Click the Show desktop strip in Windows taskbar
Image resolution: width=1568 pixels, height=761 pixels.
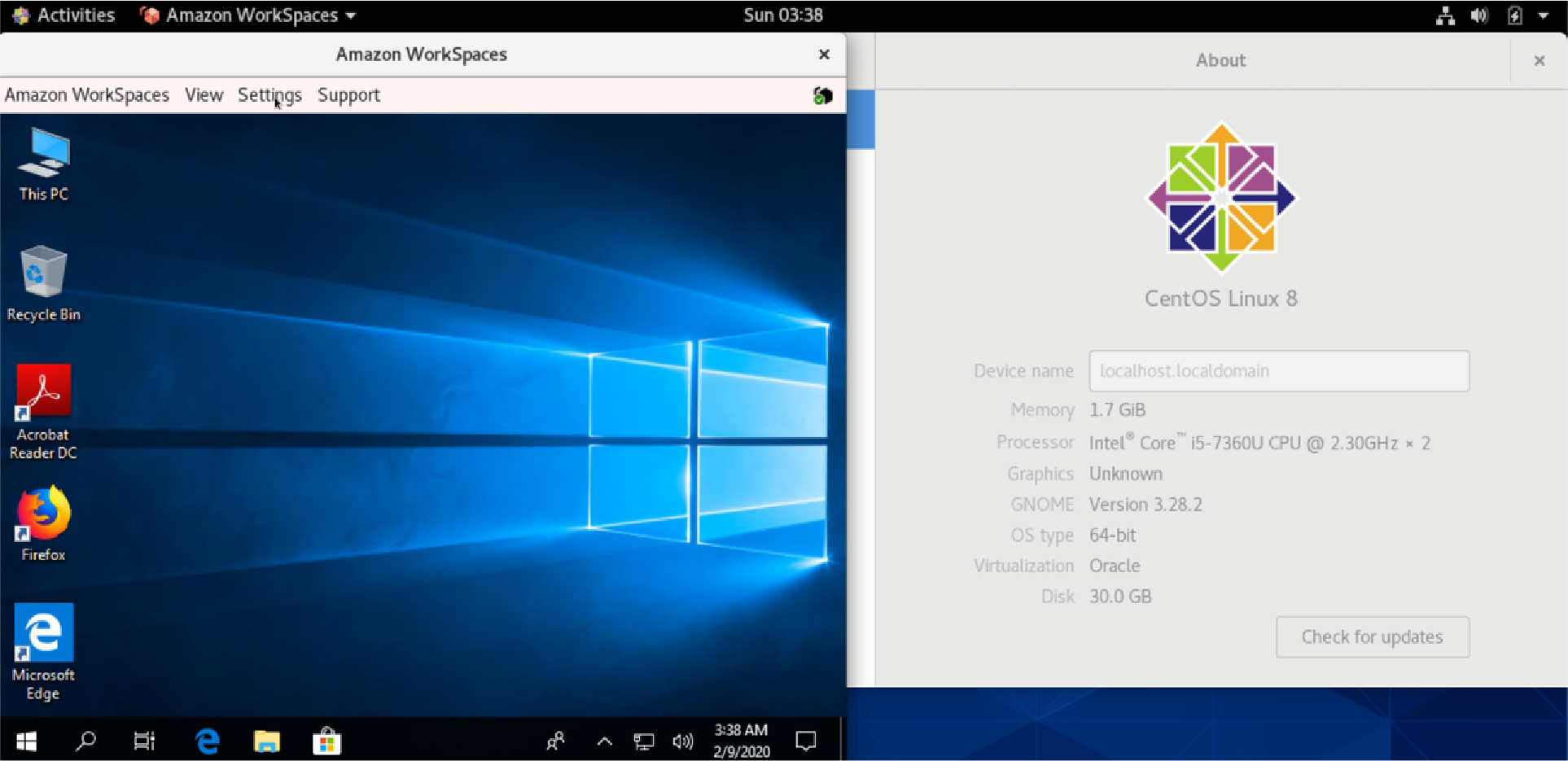coord(843,741)
